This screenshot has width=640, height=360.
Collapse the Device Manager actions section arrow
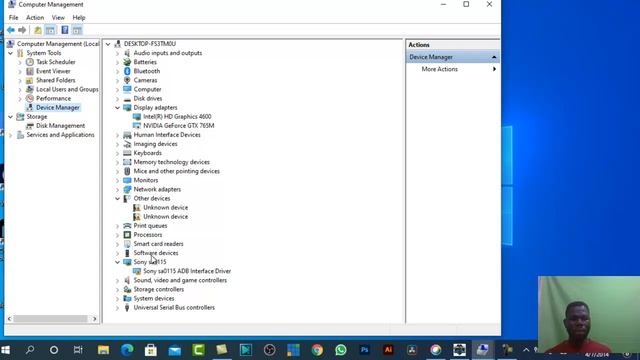(x=494, y=57)
